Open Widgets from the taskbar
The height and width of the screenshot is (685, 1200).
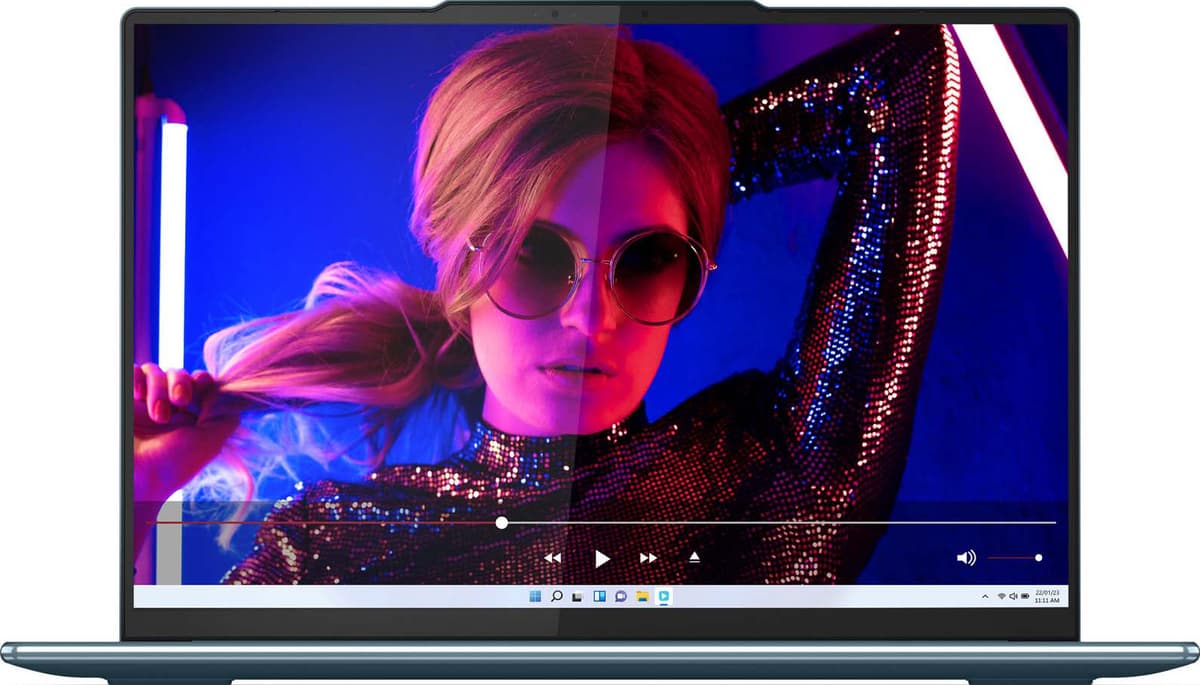click(599, 596)
